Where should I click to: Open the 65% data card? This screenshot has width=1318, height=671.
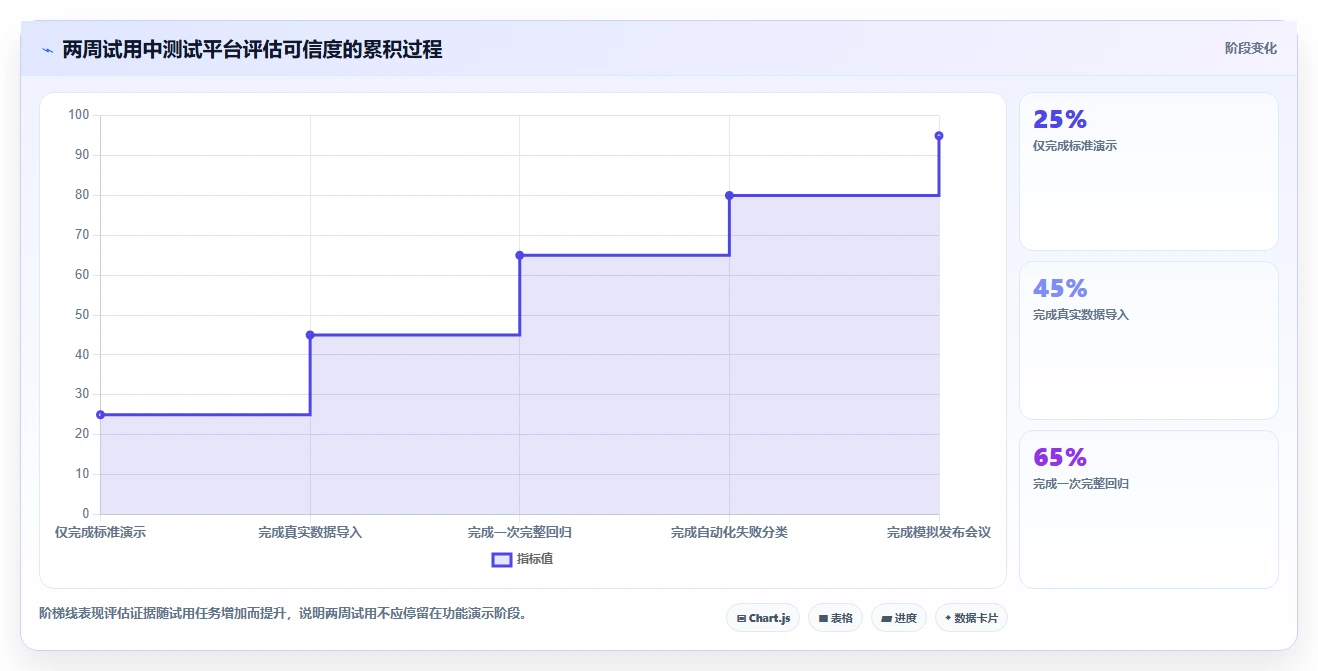(1148, 509)
